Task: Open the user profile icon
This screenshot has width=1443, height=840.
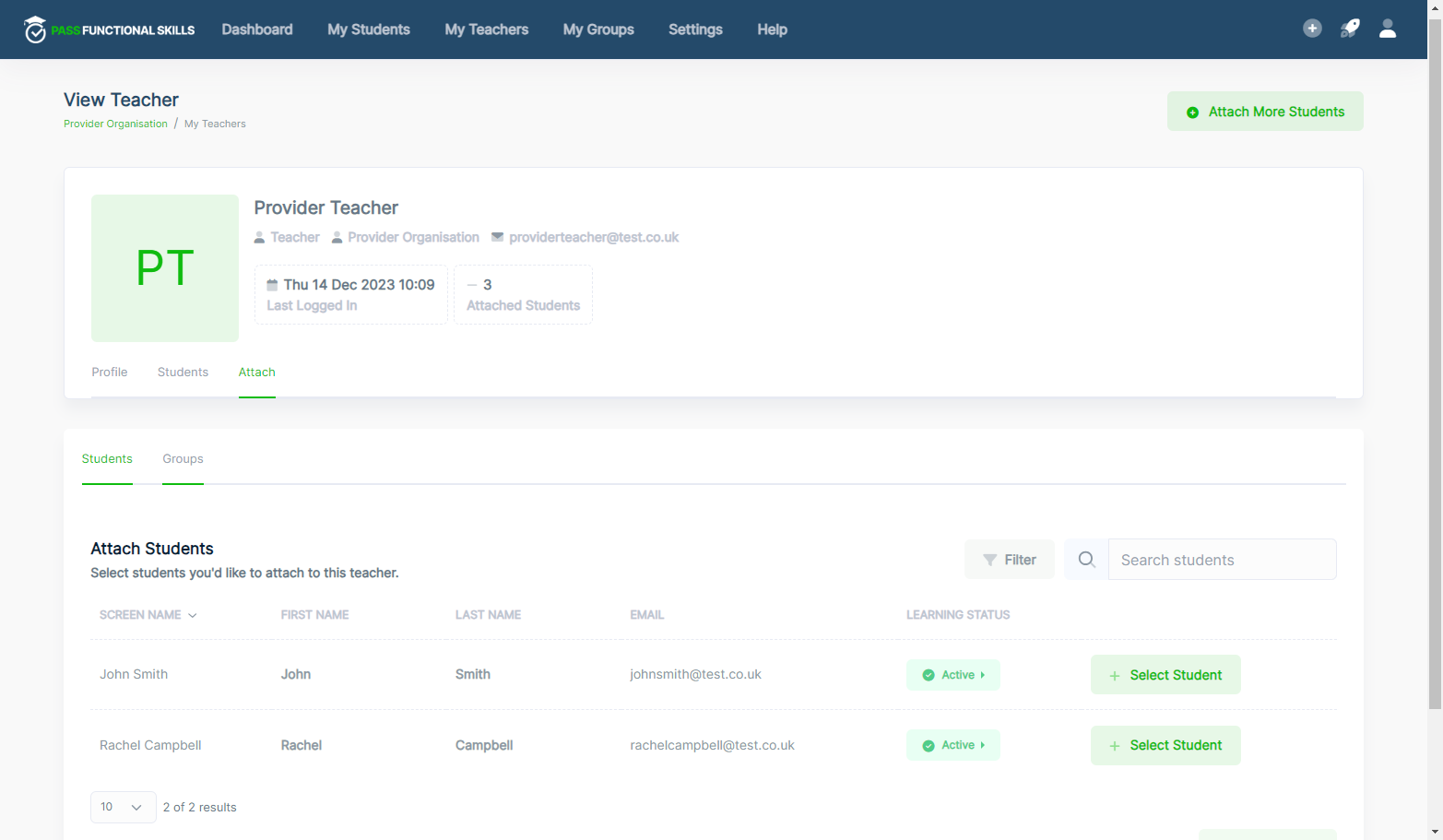Action: tap(1388, 29)
